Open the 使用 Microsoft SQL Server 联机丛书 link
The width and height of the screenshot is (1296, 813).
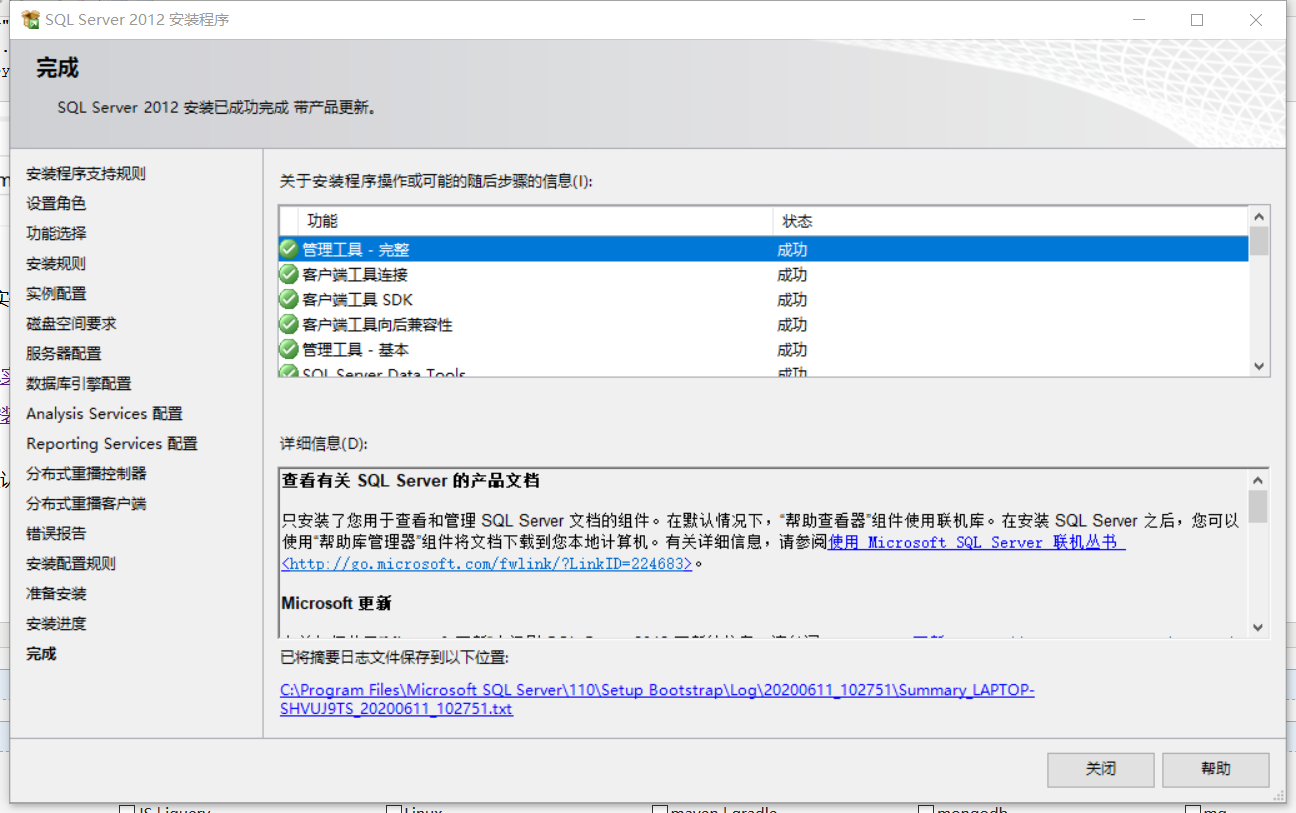pos(977,542)
